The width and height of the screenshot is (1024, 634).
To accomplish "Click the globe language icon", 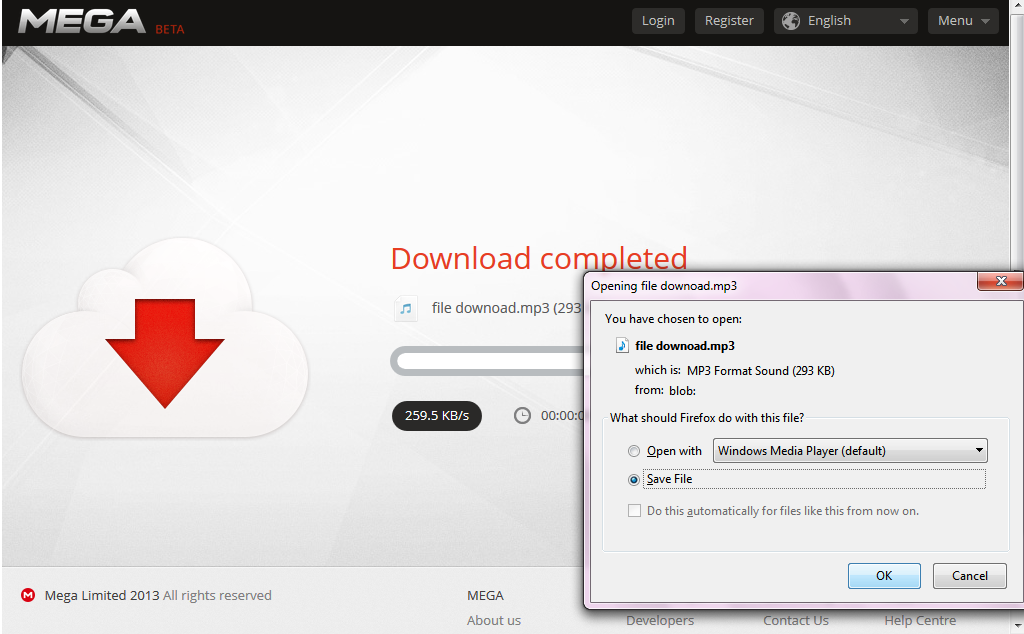I will coord(791,21).
